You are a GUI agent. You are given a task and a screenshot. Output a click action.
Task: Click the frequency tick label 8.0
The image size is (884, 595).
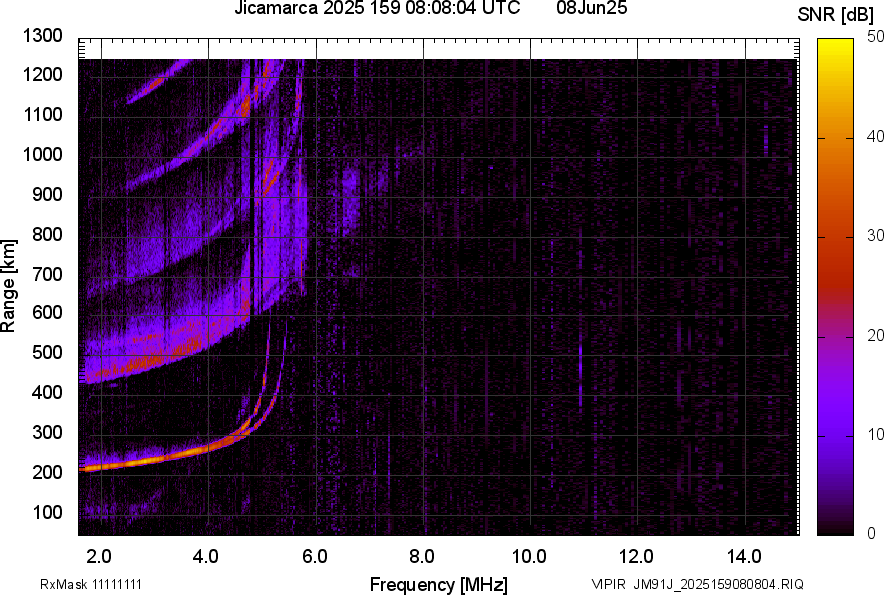[x=422, y=557]
